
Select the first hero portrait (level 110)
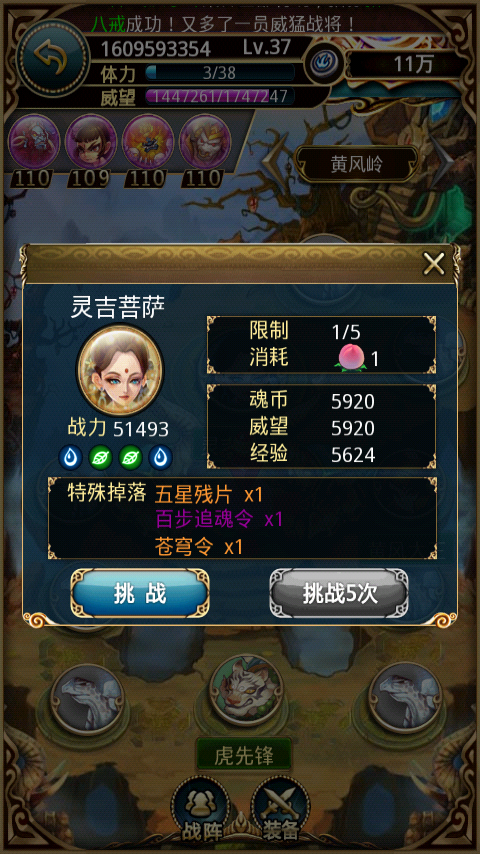point(34,142)
